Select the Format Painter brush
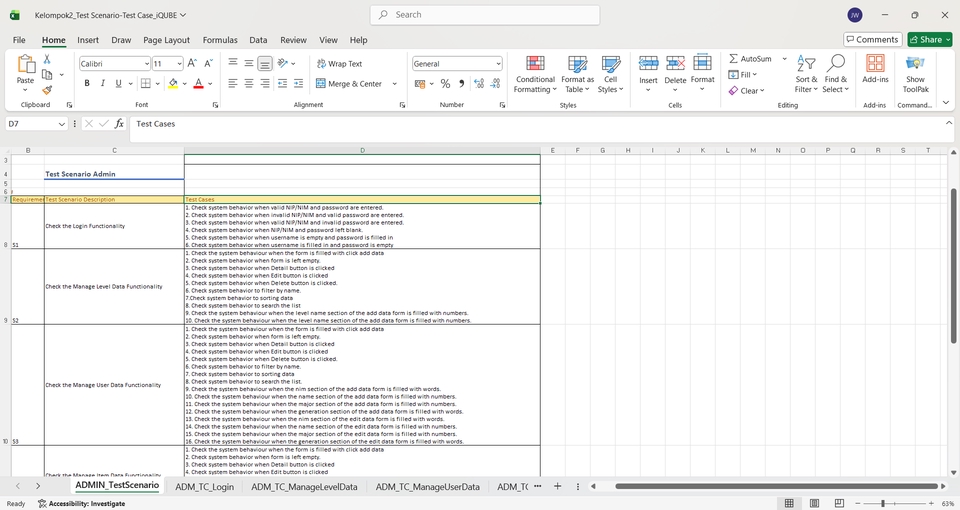960x510 pixels. click(x=47, y=90)
